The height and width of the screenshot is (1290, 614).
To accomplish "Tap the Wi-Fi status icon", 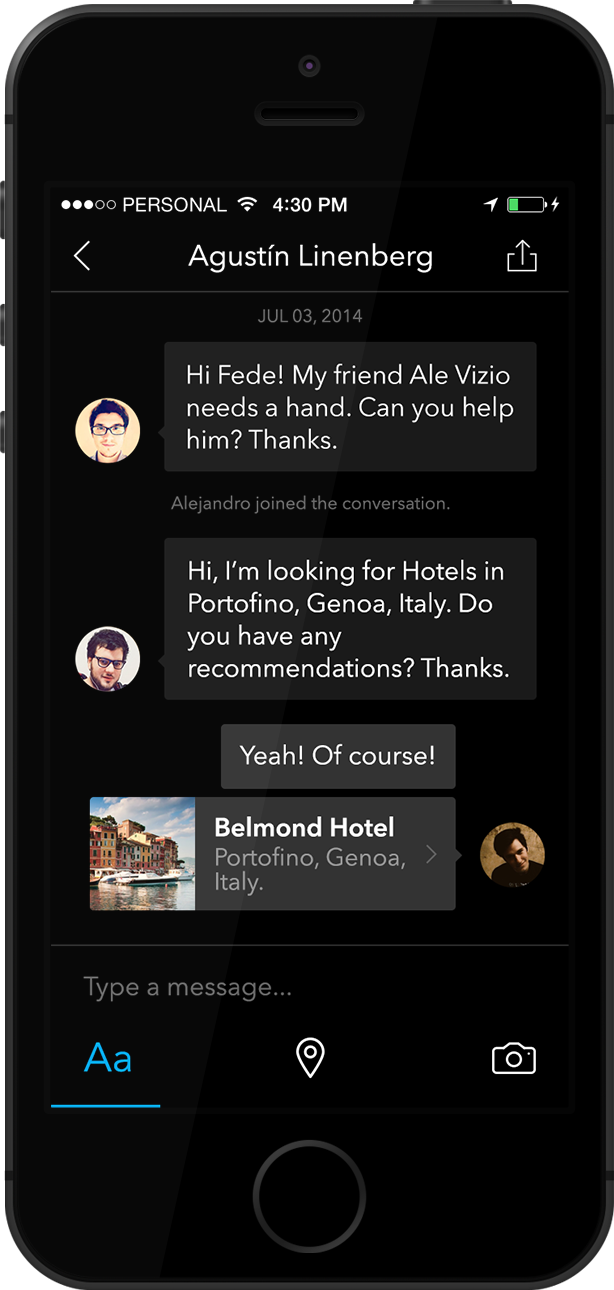I will (x=247, y=205).
